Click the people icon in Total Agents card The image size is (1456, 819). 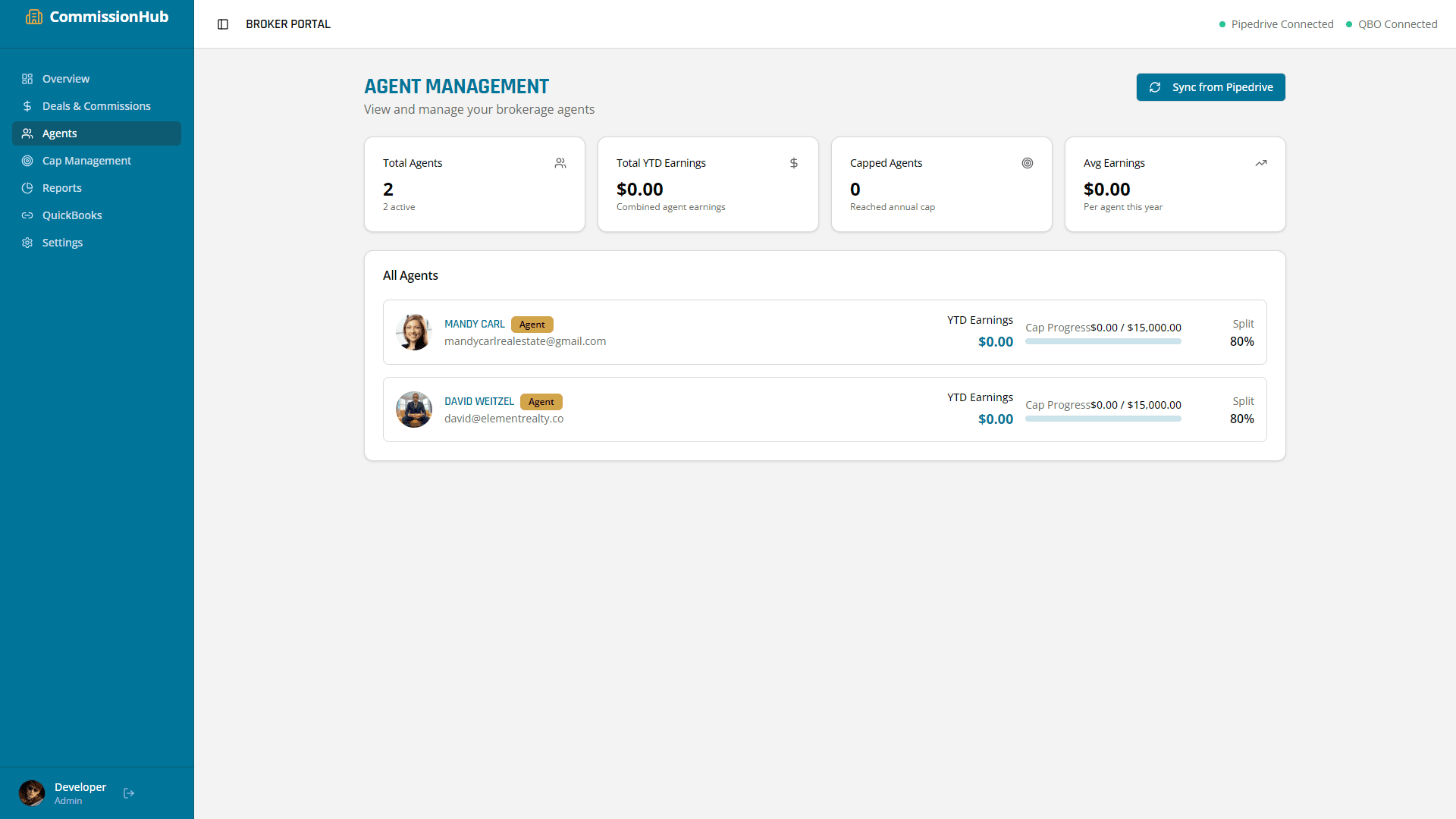pyautogui.click(x=560, y=163)
